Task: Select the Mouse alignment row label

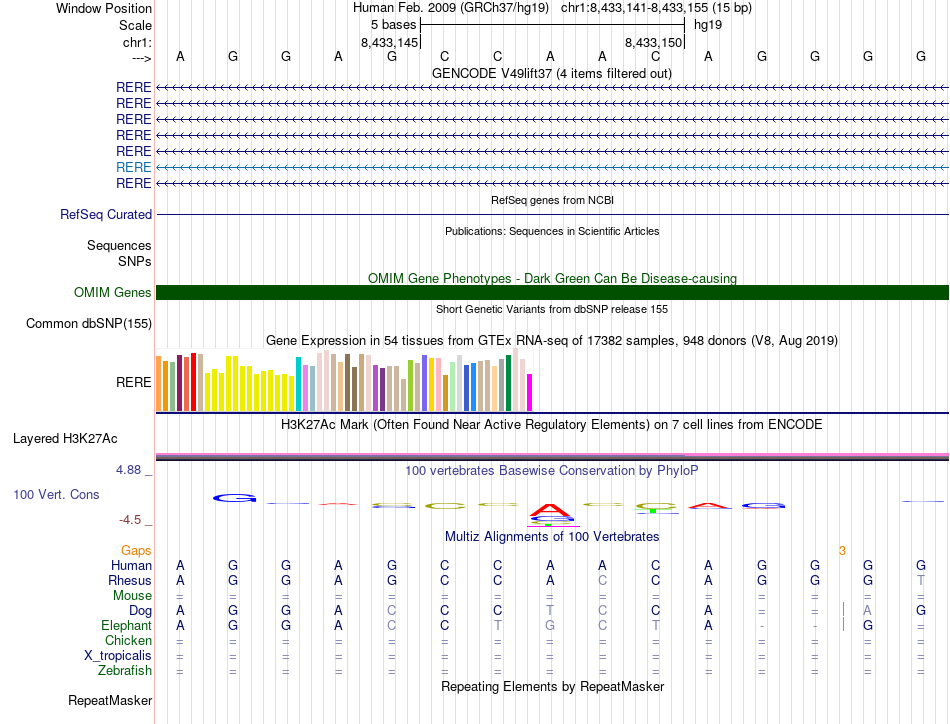Action: (132, 596)
